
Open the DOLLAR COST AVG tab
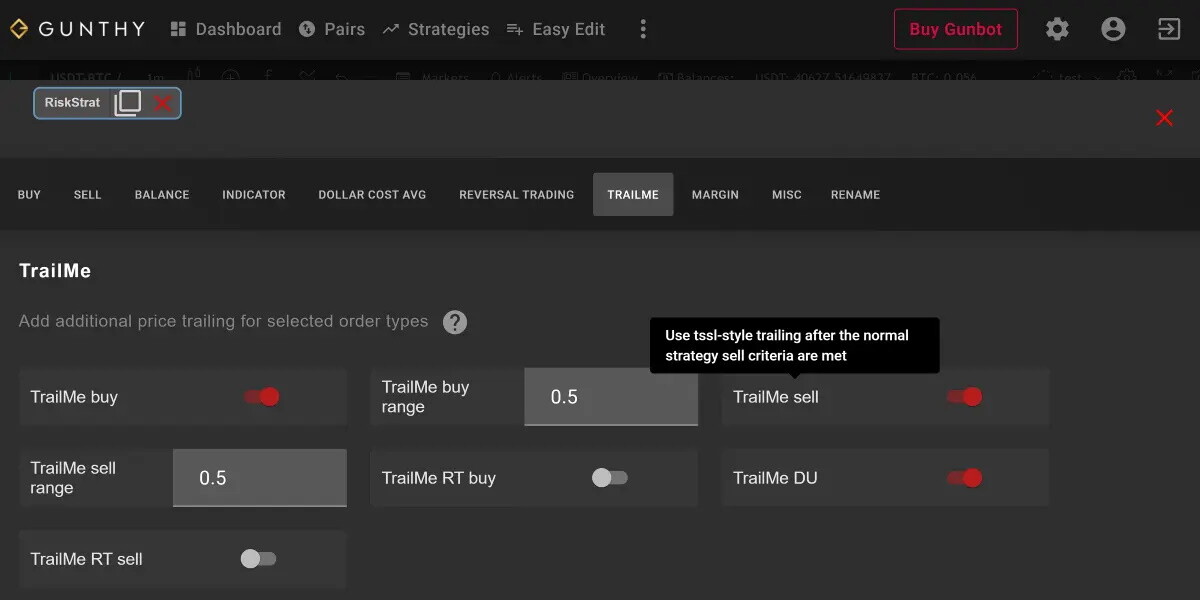[372, 195]
